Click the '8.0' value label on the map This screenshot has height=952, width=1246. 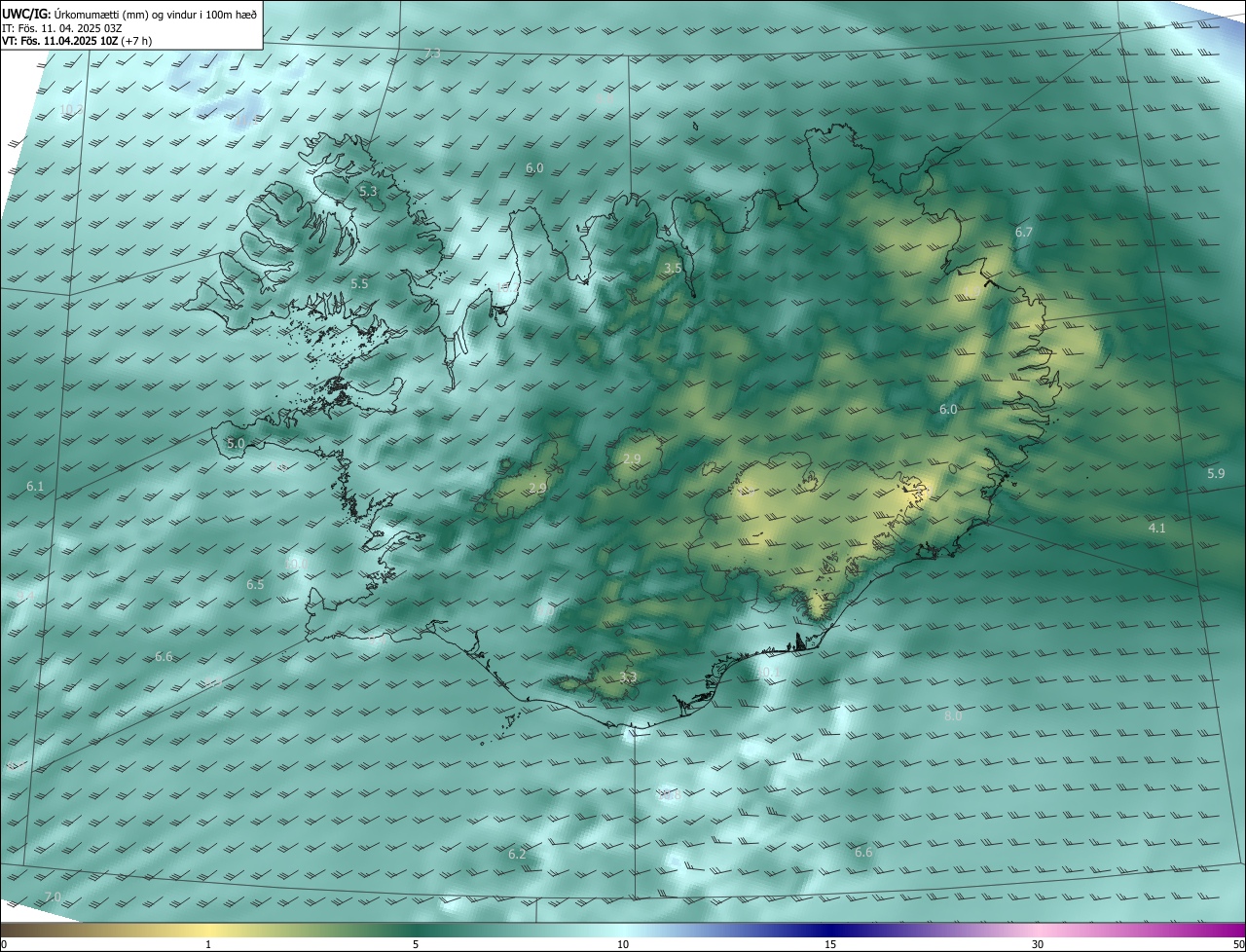(953, 715)
